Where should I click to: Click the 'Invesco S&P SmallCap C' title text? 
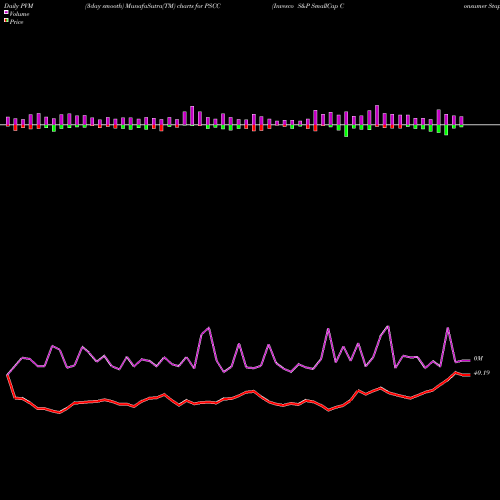pyautogui.click(x=308, y=6)
